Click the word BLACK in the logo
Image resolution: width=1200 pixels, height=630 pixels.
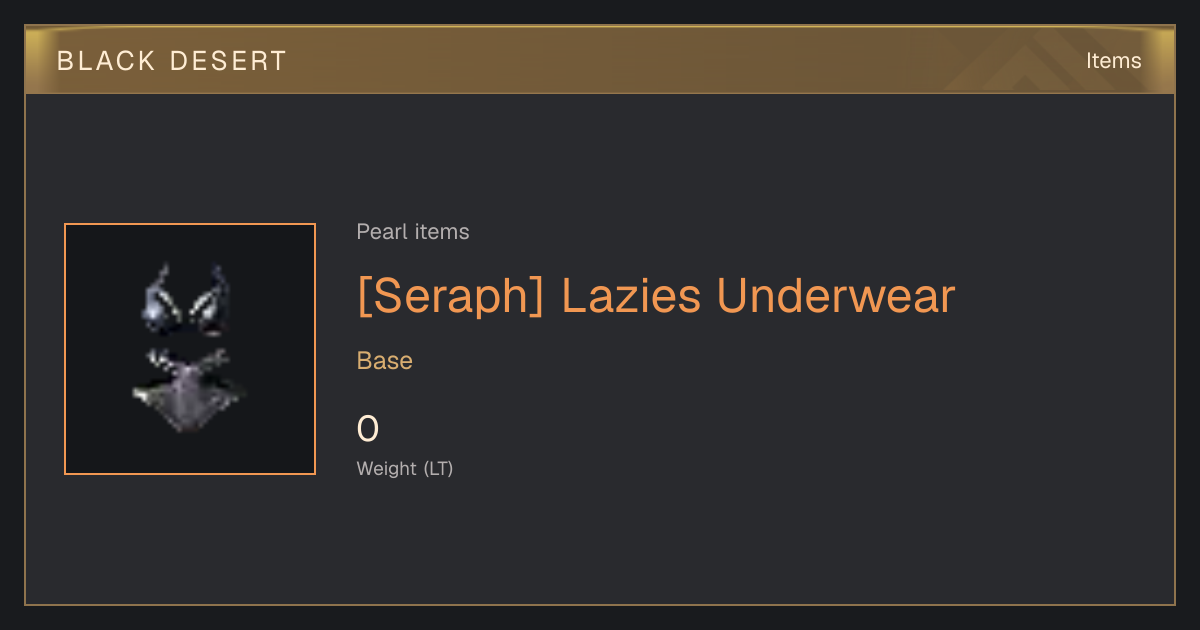107,61
